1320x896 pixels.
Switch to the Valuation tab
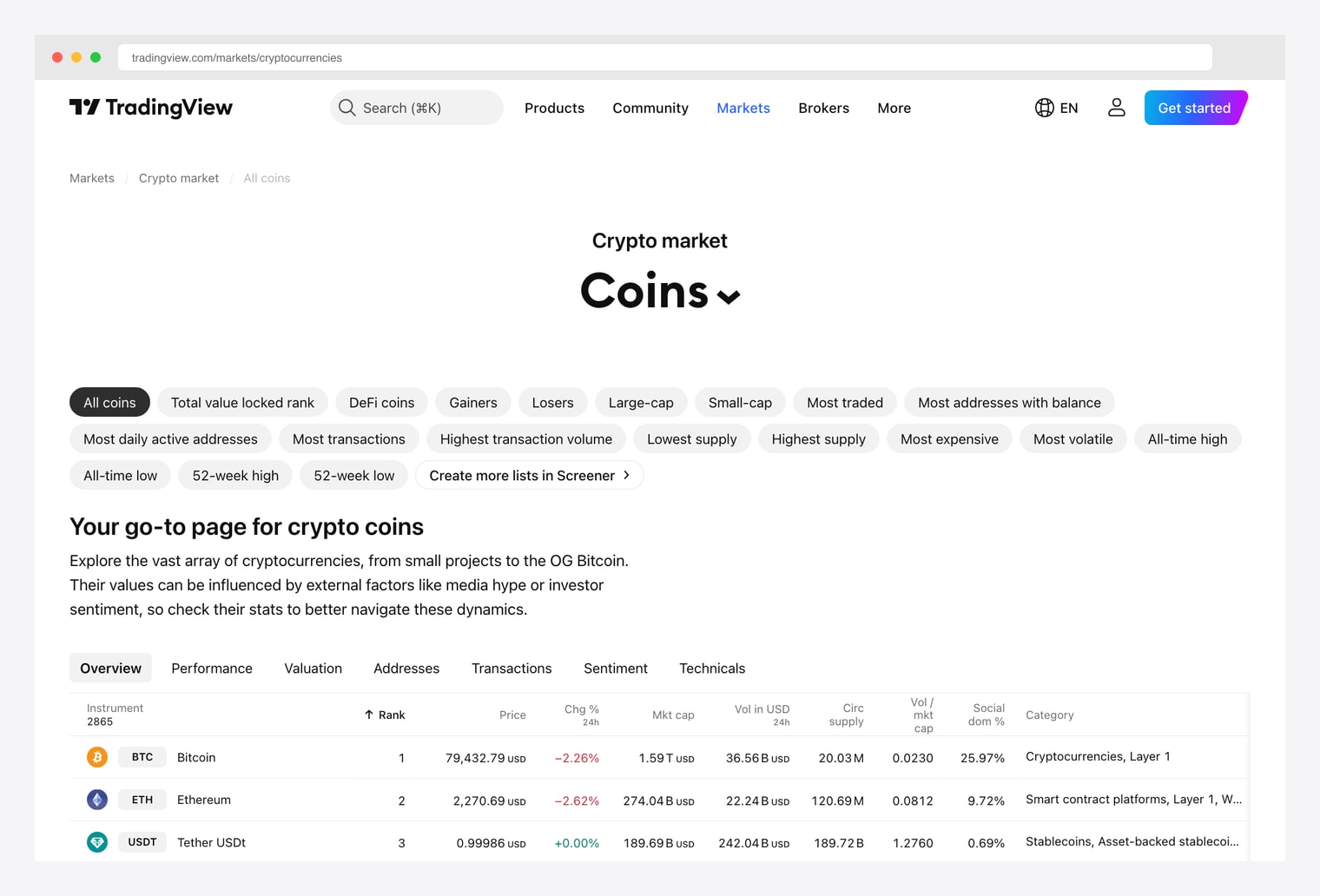coord(313,669)
